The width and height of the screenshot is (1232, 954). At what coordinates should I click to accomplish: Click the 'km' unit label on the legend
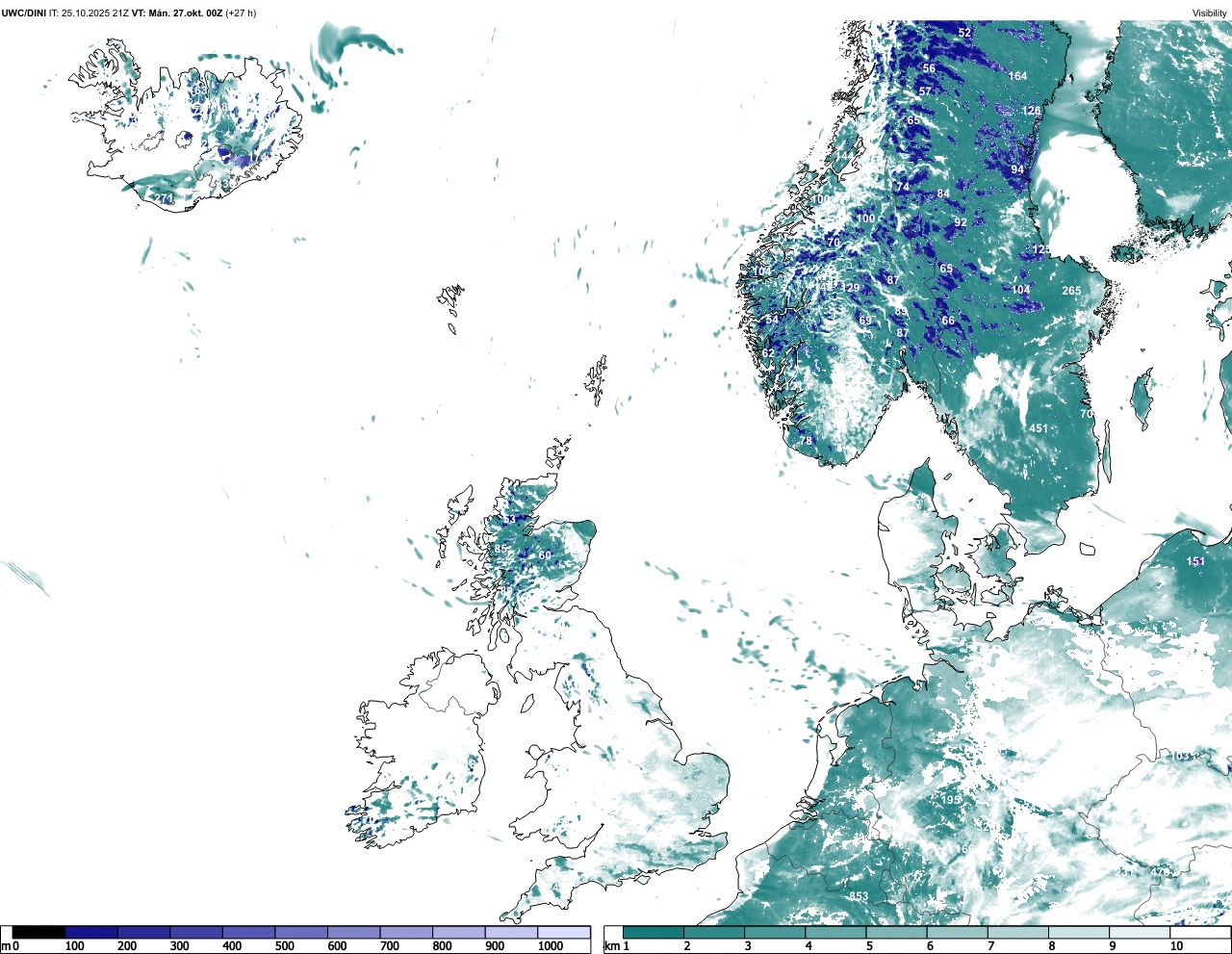[611, 946]
